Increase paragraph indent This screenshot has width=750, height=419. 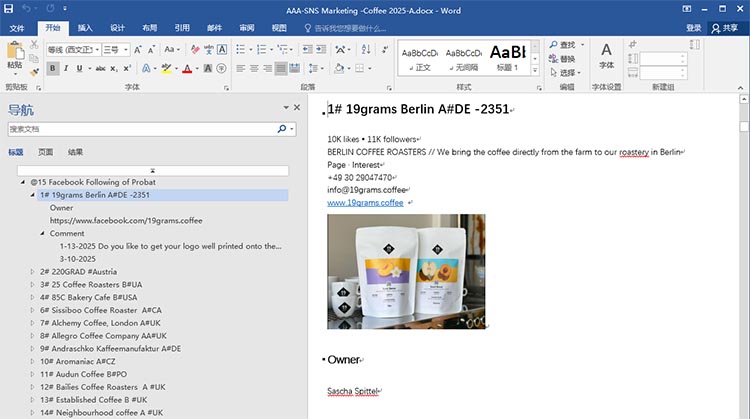click(321, 49)
